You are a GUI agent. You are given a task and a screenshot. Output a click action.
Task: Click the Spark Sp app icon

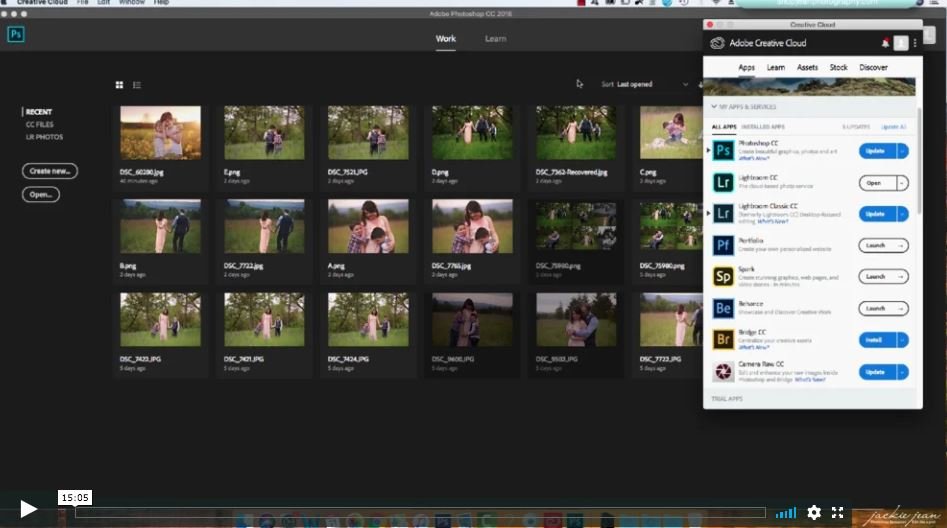pyautogui.click(x=723, y=277)
